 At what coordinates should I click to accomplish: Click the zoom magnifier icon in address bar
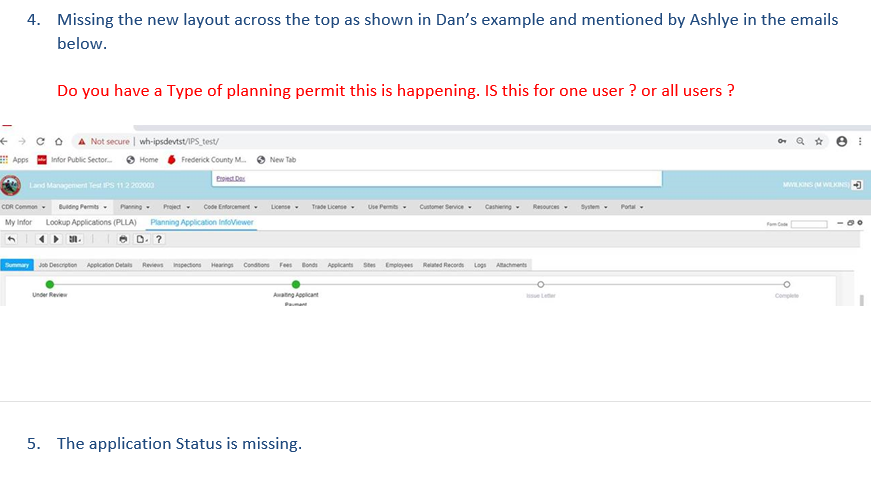[x=801, y=141]
